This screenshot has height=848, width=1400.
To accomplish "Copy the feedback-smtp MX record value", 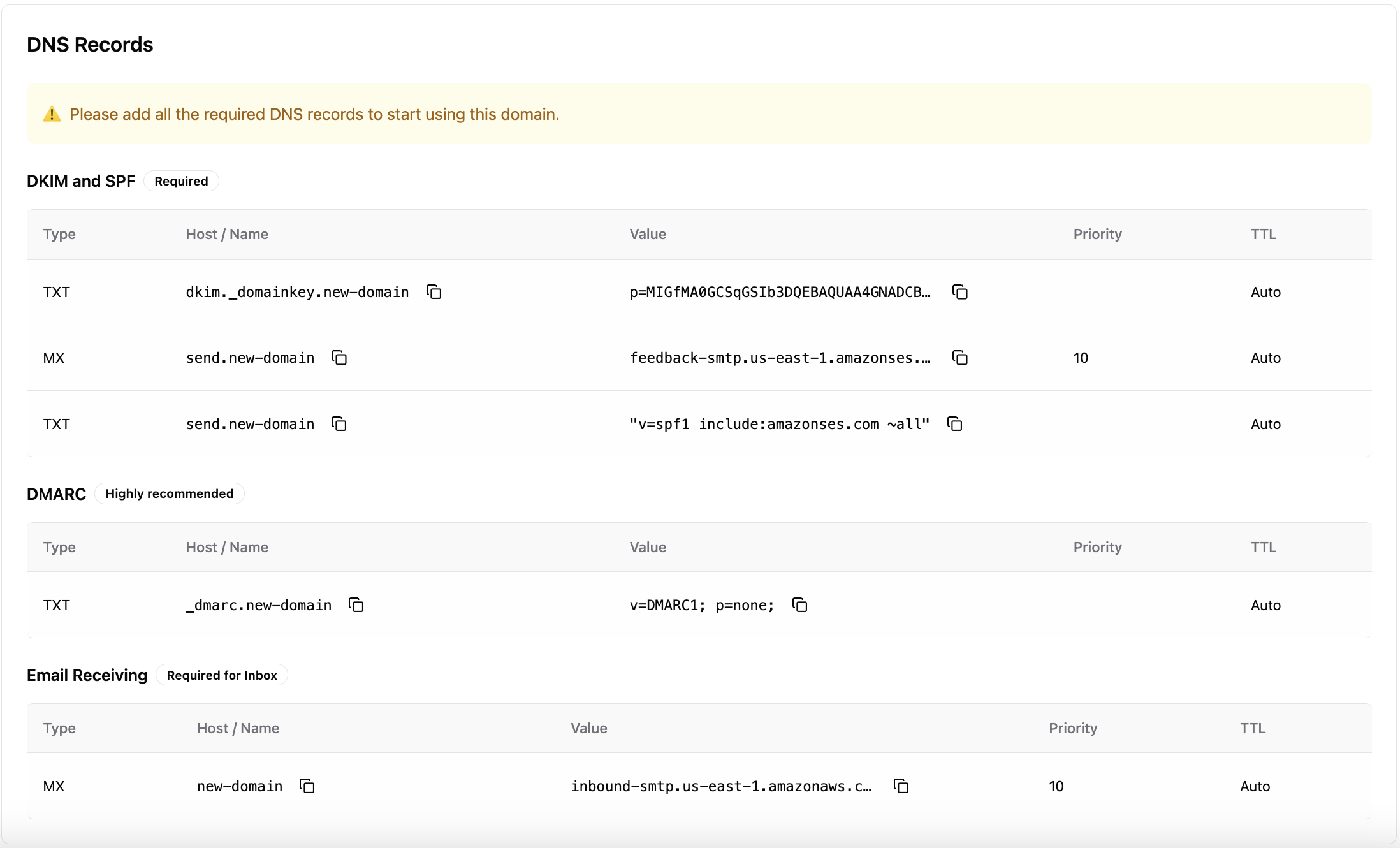I will (x=960, y=358).
